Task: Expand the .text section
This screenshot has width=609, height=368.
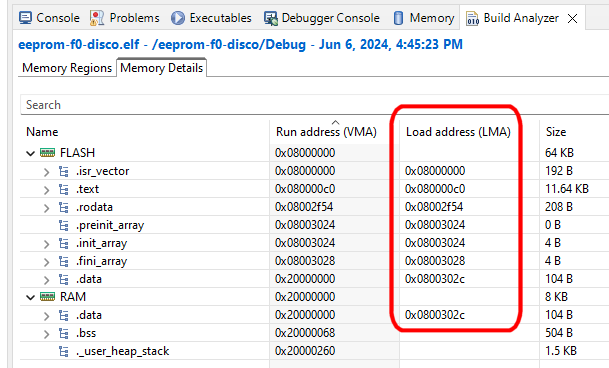Action: 46,190
